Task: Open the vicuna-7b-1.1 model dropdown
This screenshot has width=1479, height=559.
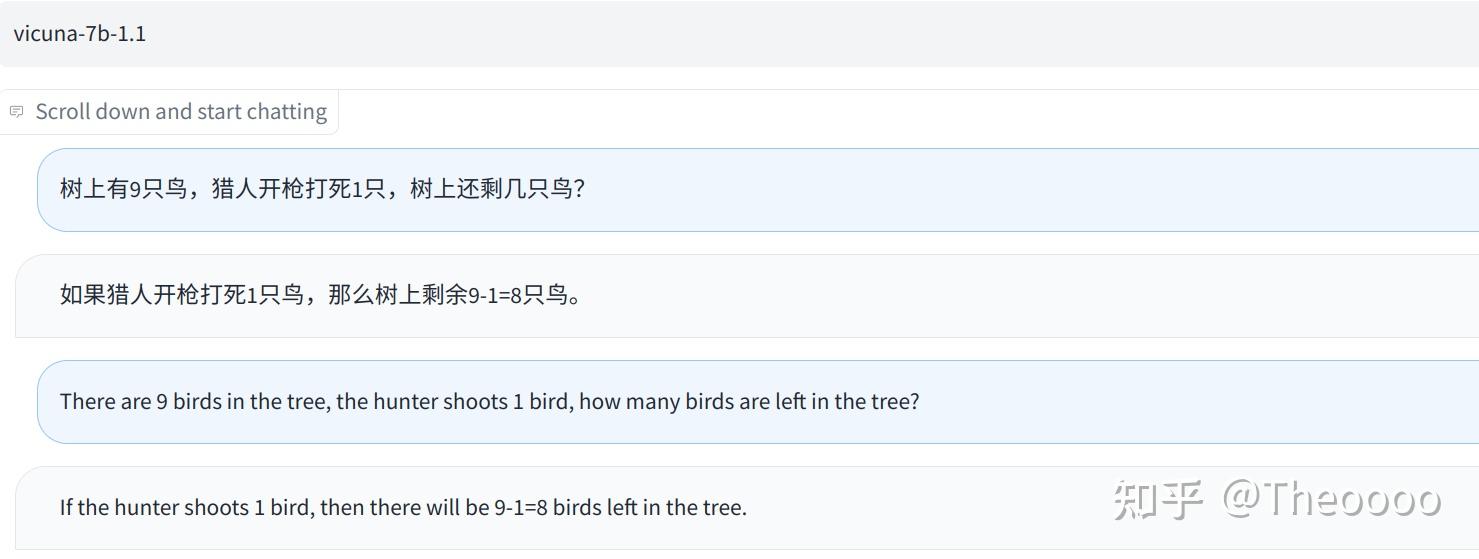Action: click(739, 34)
